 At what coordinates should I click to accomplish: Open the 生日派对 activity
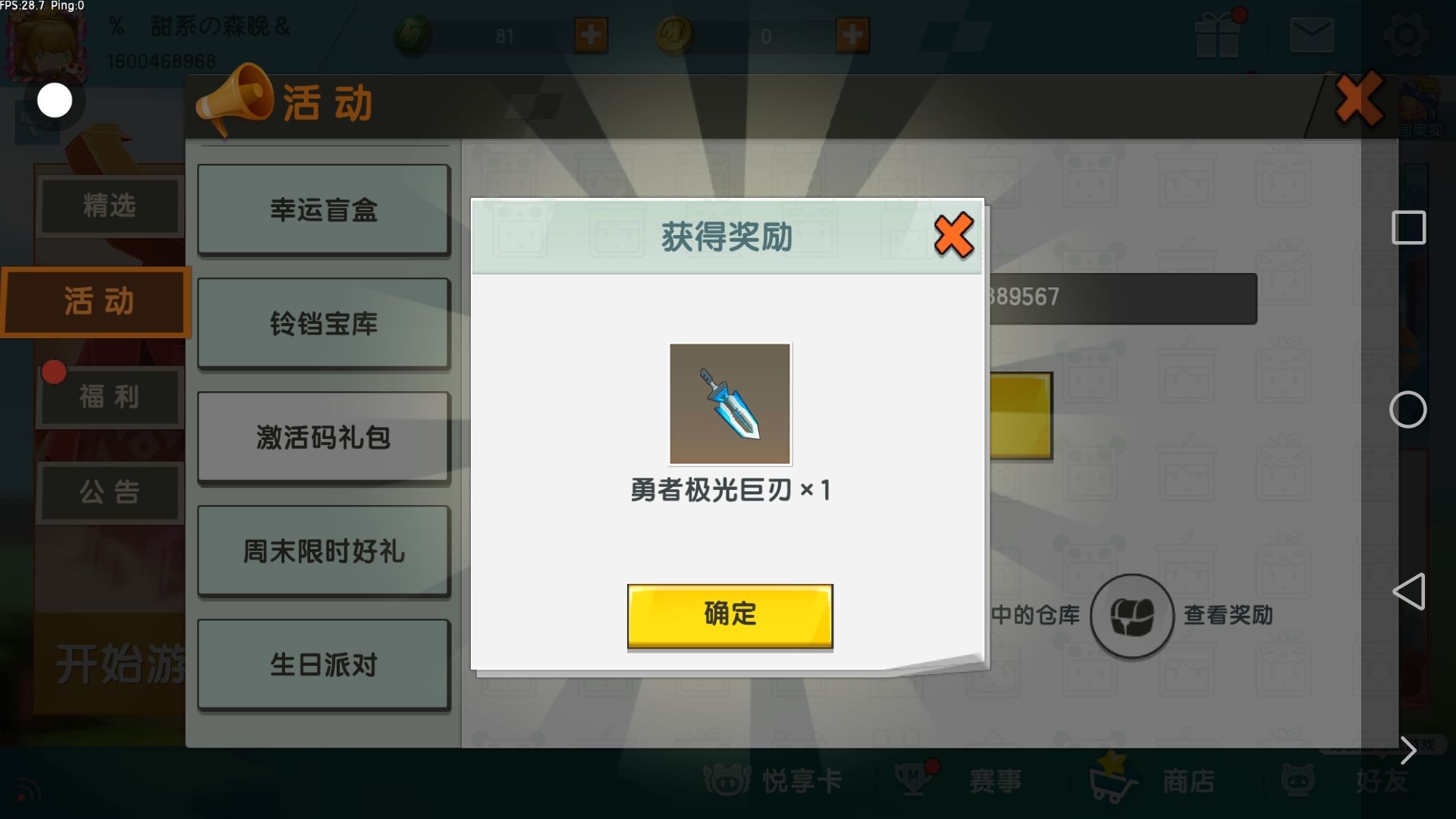(x=323, y=664)
